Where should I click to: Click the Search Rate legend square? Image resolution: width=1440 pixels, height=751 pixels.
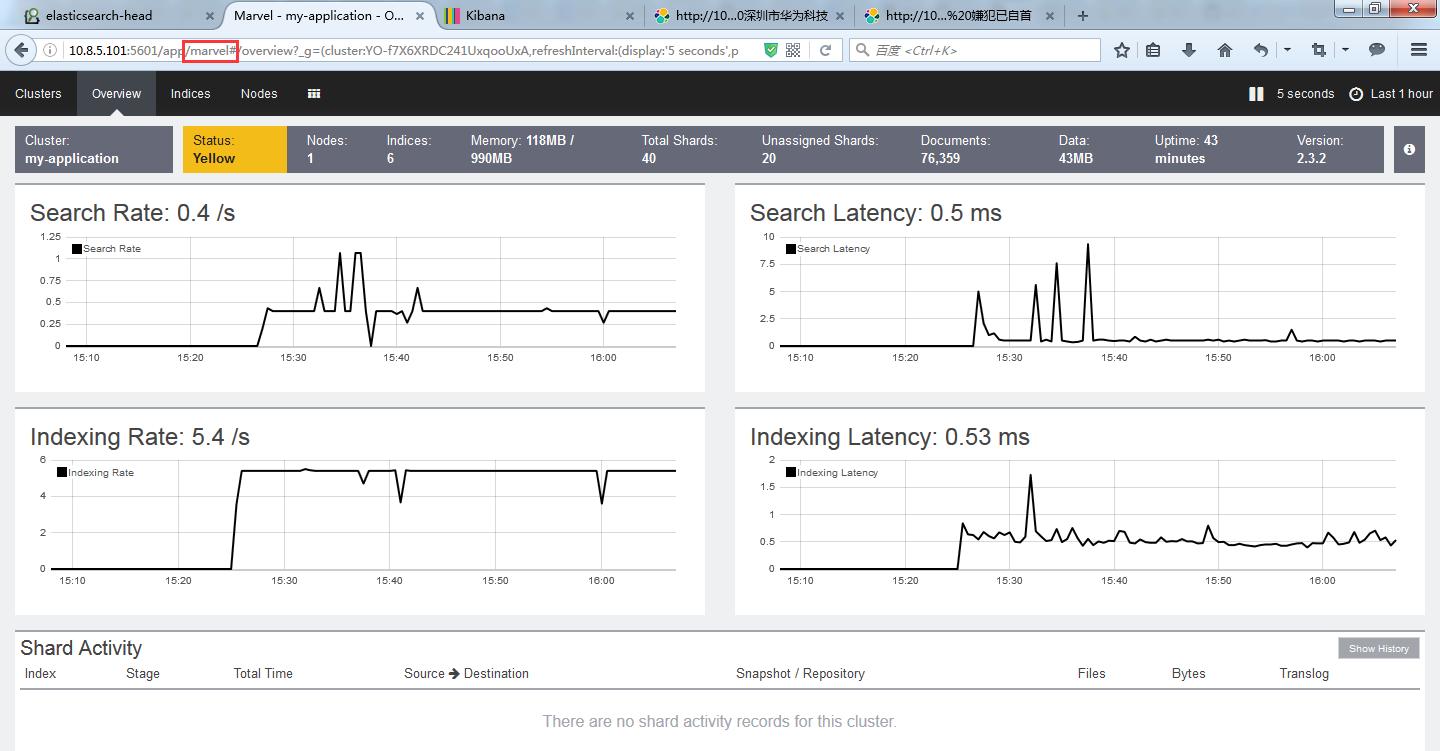pyautogui.click(x=76, y=249)
